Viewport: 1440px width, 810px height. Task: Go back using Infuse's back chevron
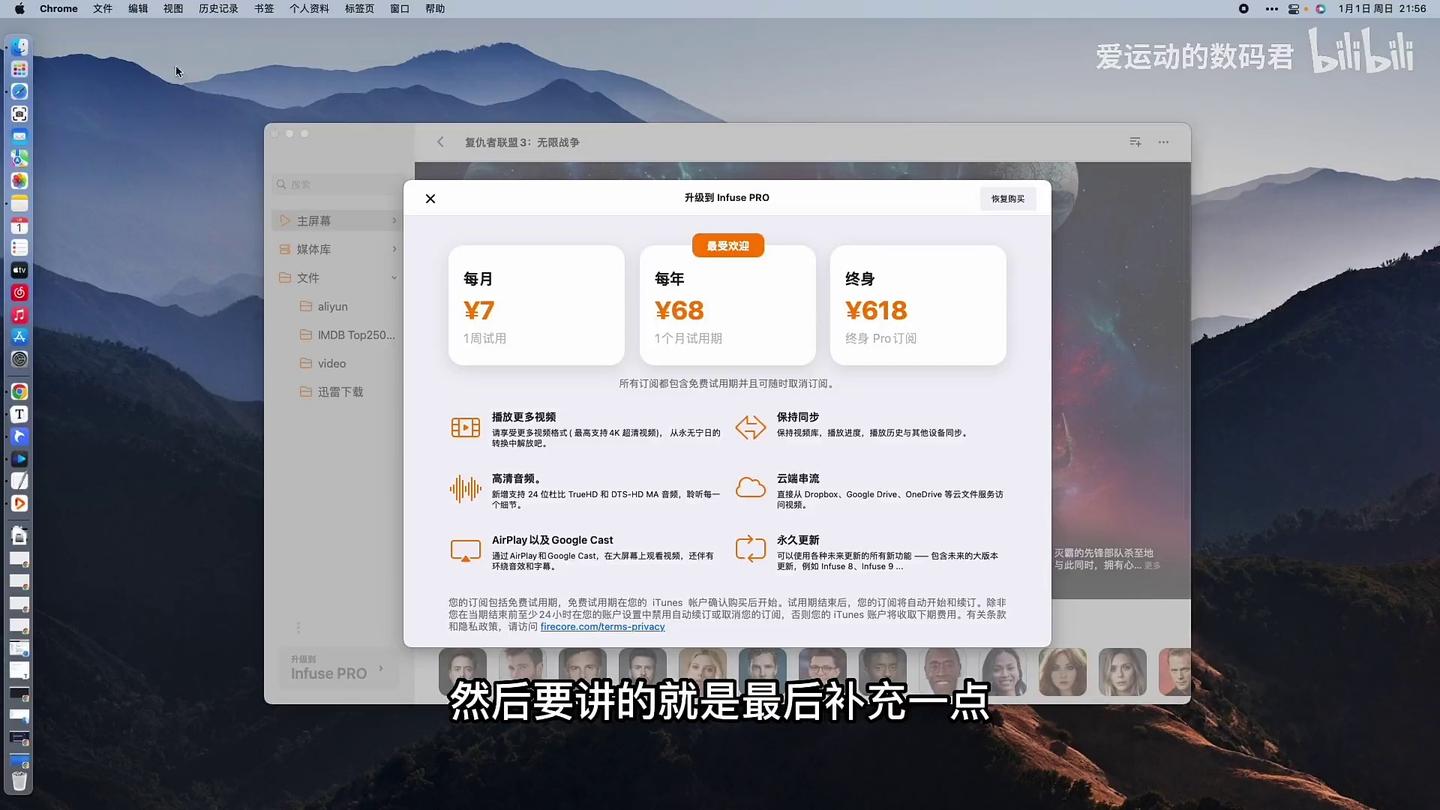[x=440, y=142]
